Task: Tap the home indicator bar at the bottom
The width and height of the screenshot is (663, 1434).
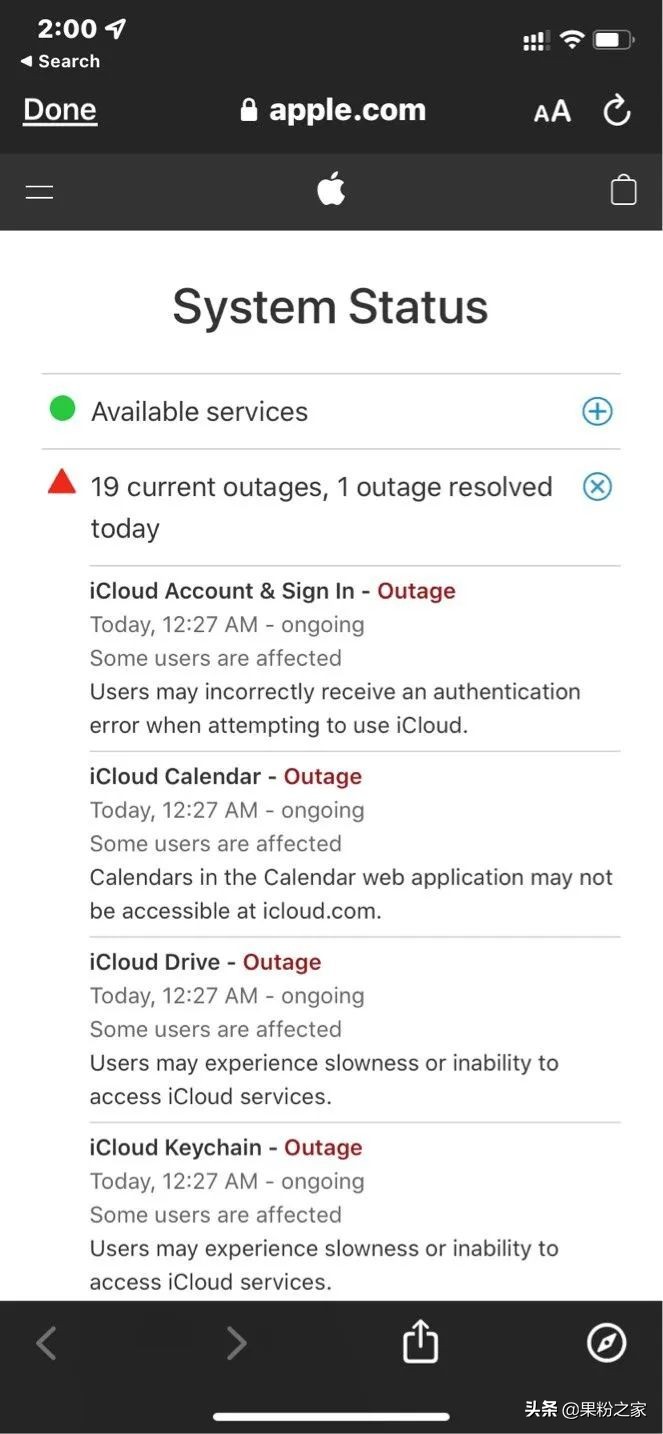Action: click(x=331, y=1414)
